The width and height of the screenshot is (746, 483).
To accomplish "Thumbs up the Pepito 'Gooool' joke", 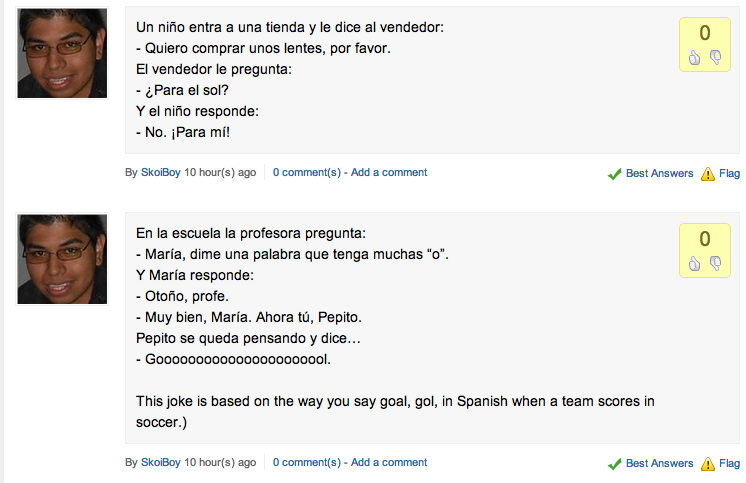I will [x=695, y=264].
